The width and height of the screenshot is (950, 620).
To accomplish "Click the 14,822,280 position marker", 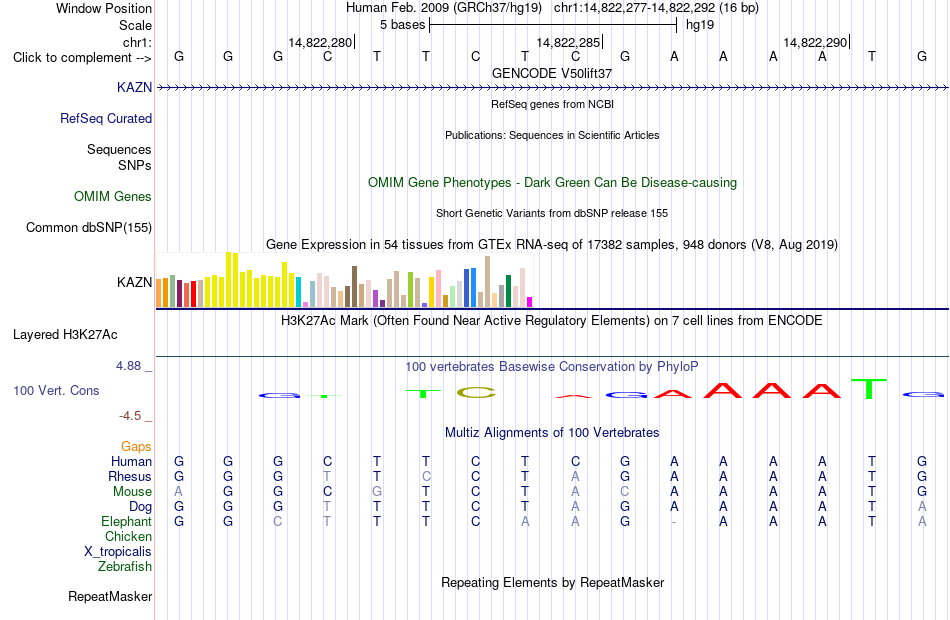I will point(321,42).
